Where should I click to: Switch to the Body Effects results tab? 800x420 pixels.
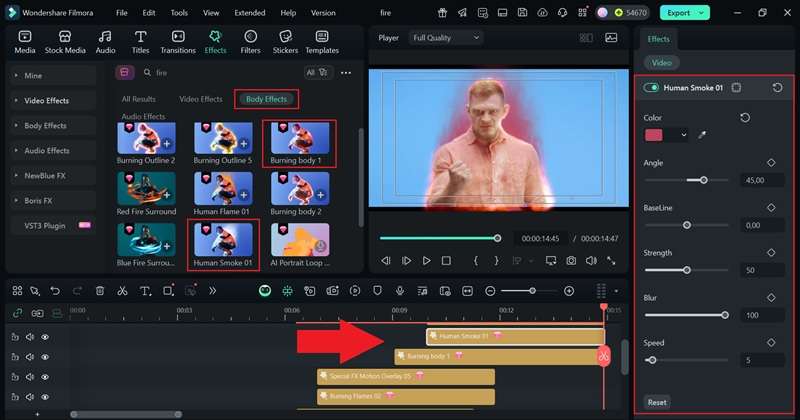pos(266,99)
